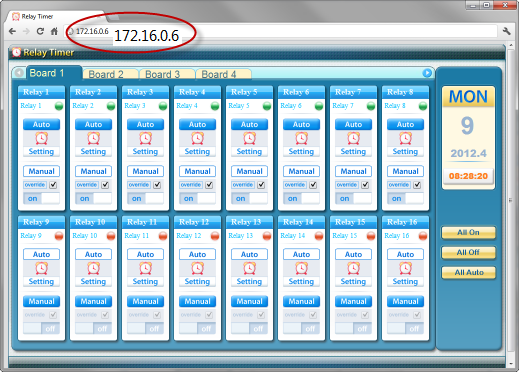Click the browser back arrow
The height and width of the screenshot is (372, 519).
[12, 31]
